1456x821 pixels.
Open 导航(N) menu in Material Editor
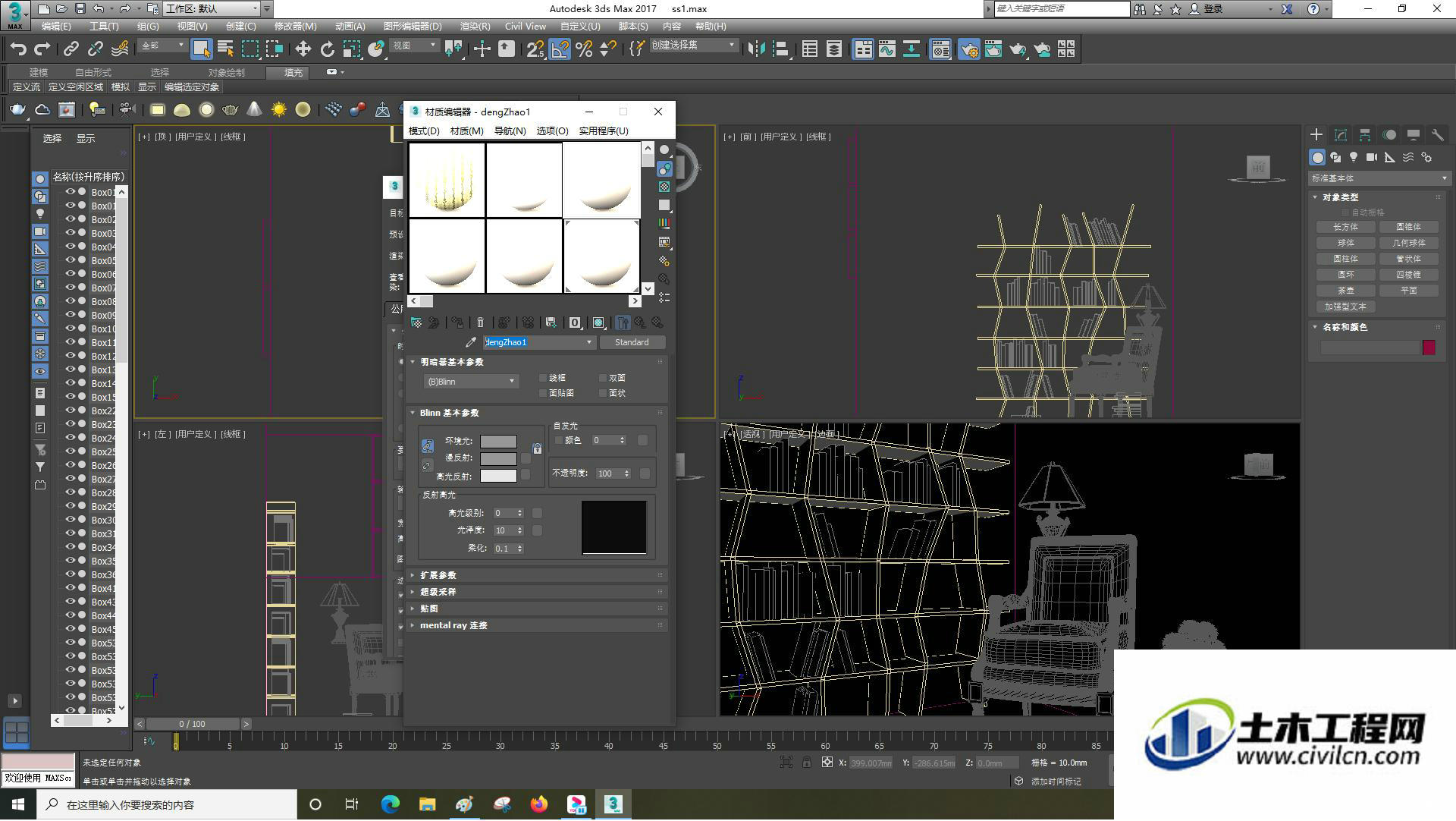pos(510,131)
